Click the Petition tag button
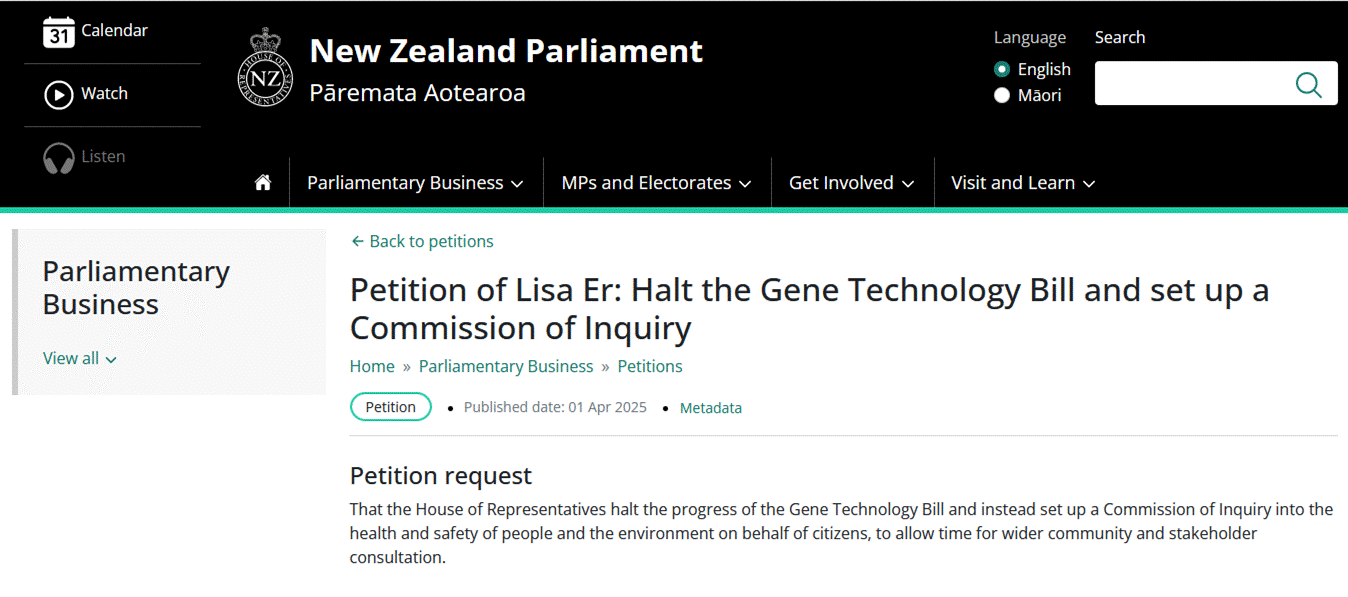Viewport: 1348px width, 597px height. point(390,407)
